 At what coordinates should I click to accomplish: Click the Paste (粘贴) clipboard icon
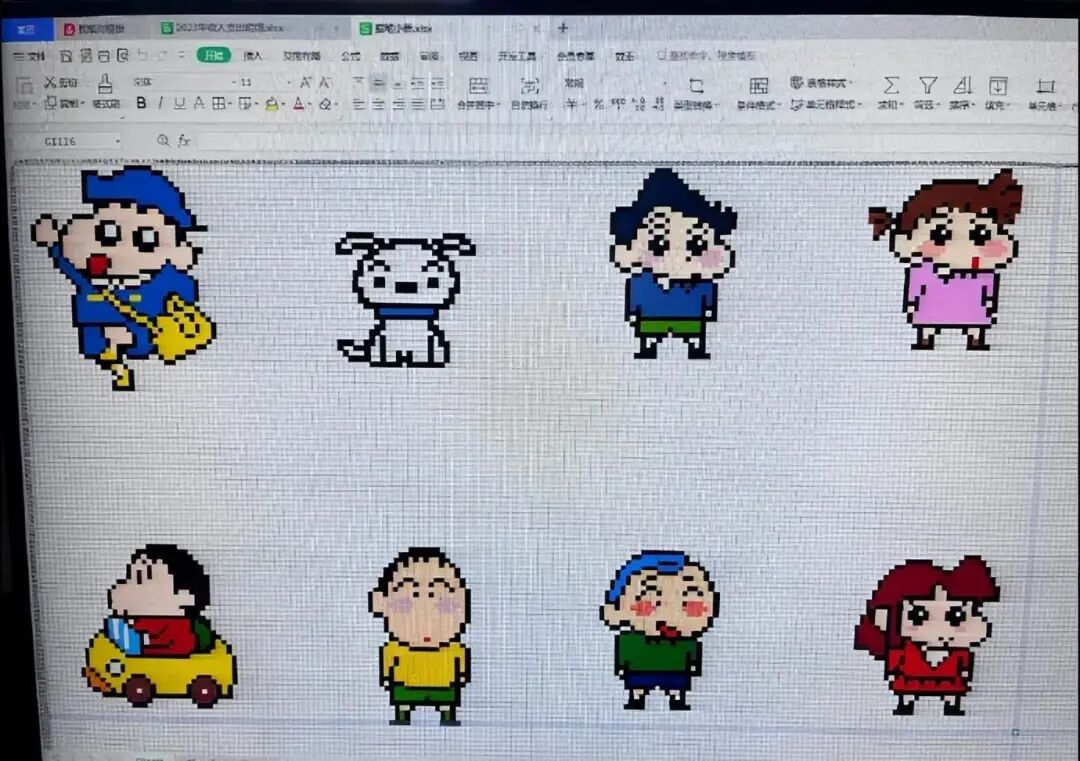[24, 85]
